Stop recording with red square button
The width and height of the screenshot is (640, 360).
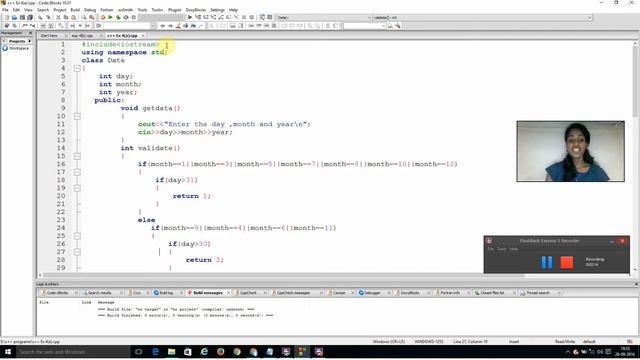tap(567, 262)
